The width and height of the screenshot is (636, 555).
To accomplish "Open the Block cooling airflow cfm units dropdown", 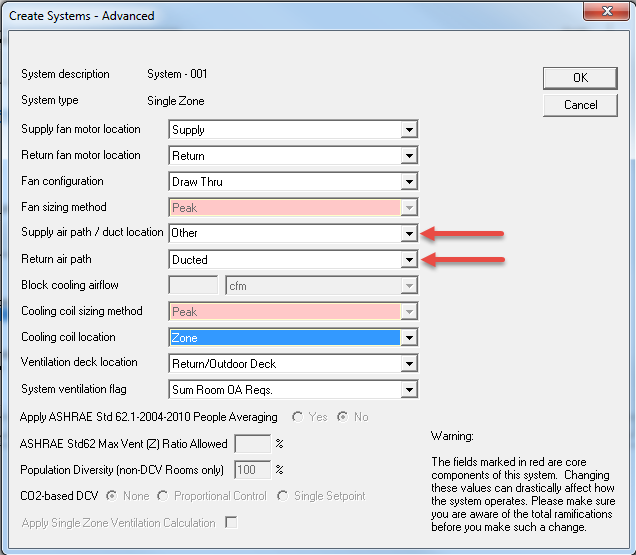I will click(409, 286).
